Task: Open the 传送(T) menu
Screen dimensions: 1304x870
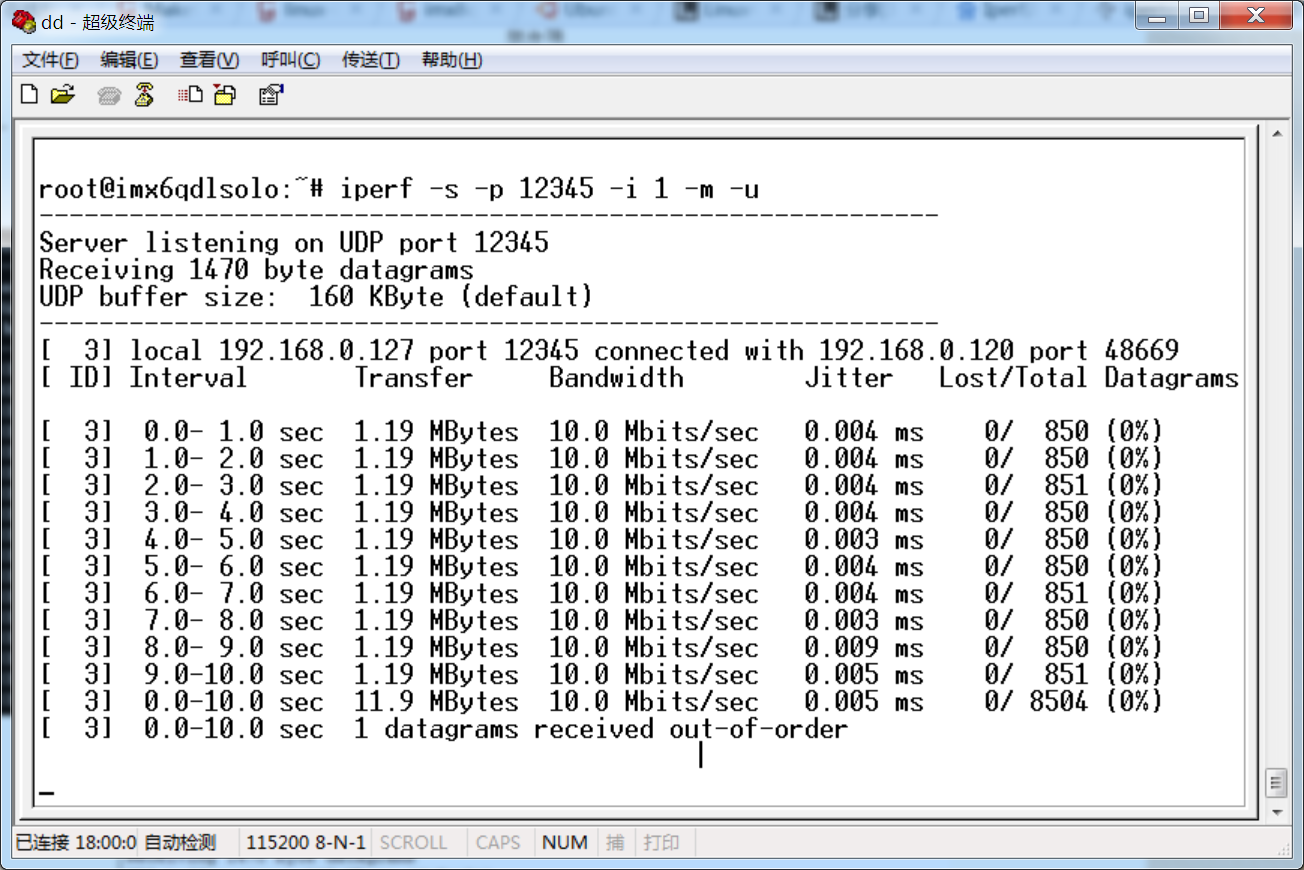Action: [370, 60]
